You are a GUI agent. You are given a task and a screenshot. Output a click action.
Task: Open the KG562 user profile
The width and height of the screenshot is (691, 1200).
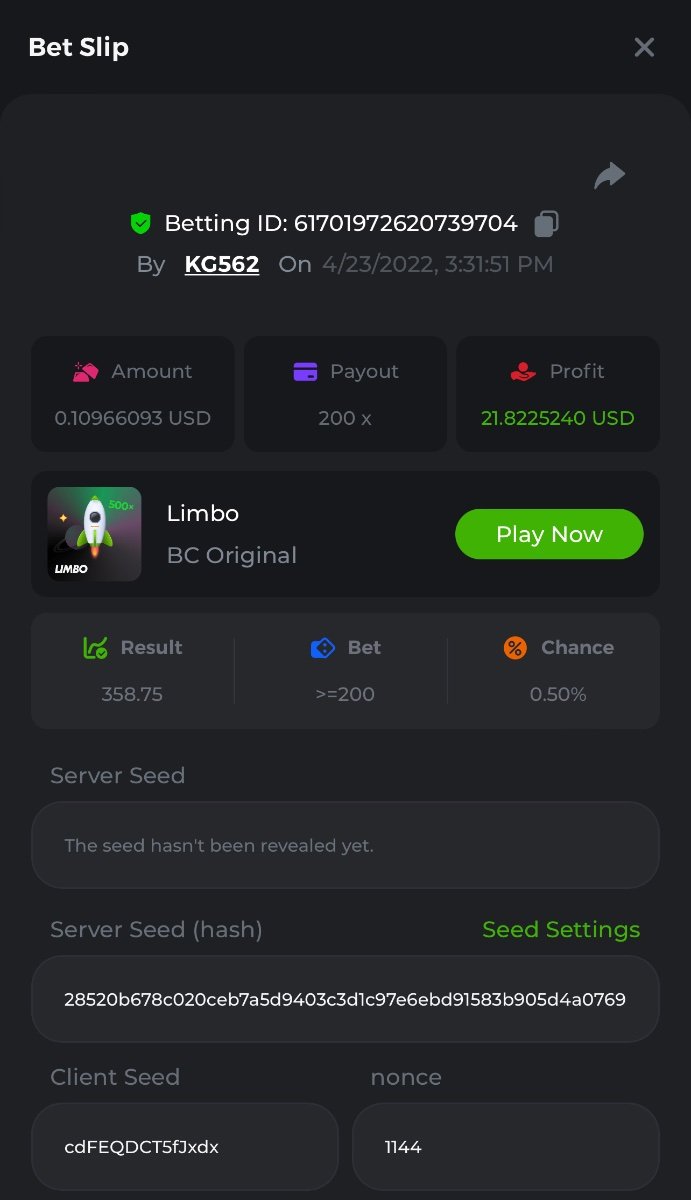[222, 265]
